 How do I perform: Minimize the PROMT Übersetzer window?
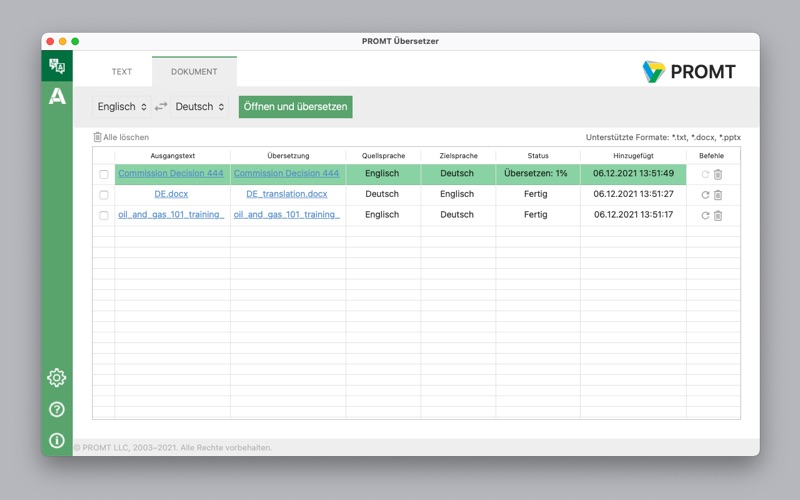(x=62, y=41)
